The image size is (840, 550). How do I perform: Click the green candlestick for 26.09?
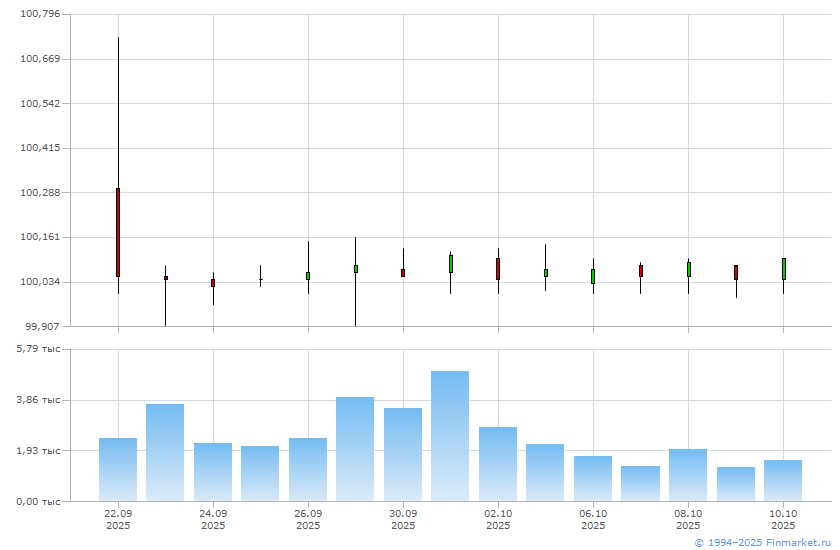click(x=308, y=276)
